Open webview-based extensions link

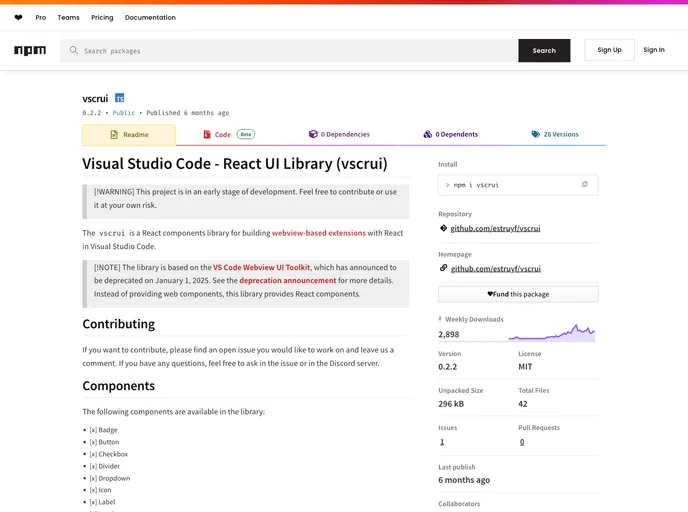point(319,233)
